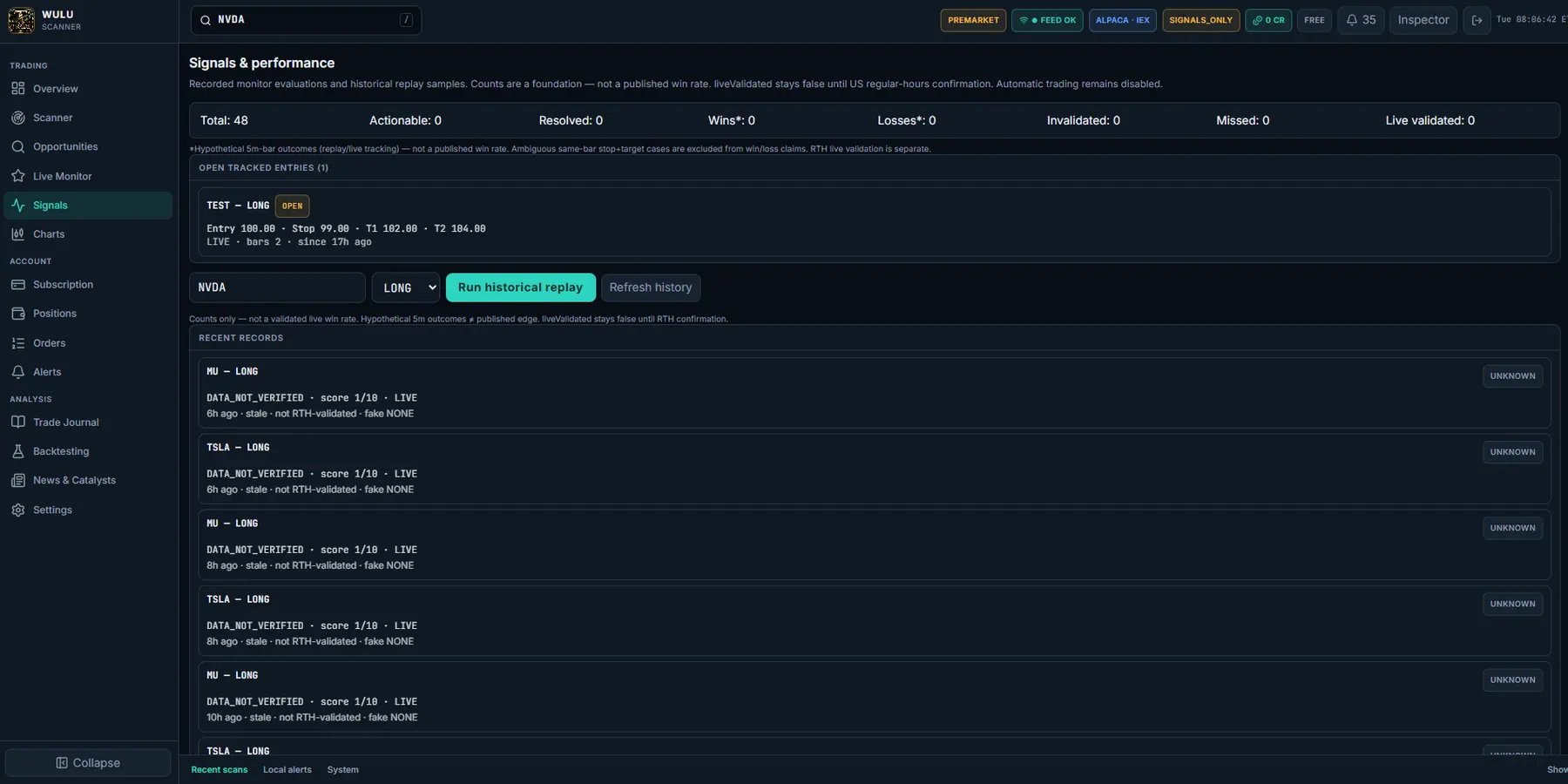
Task: Open the Backtesting flask icon
Action: 18,451
